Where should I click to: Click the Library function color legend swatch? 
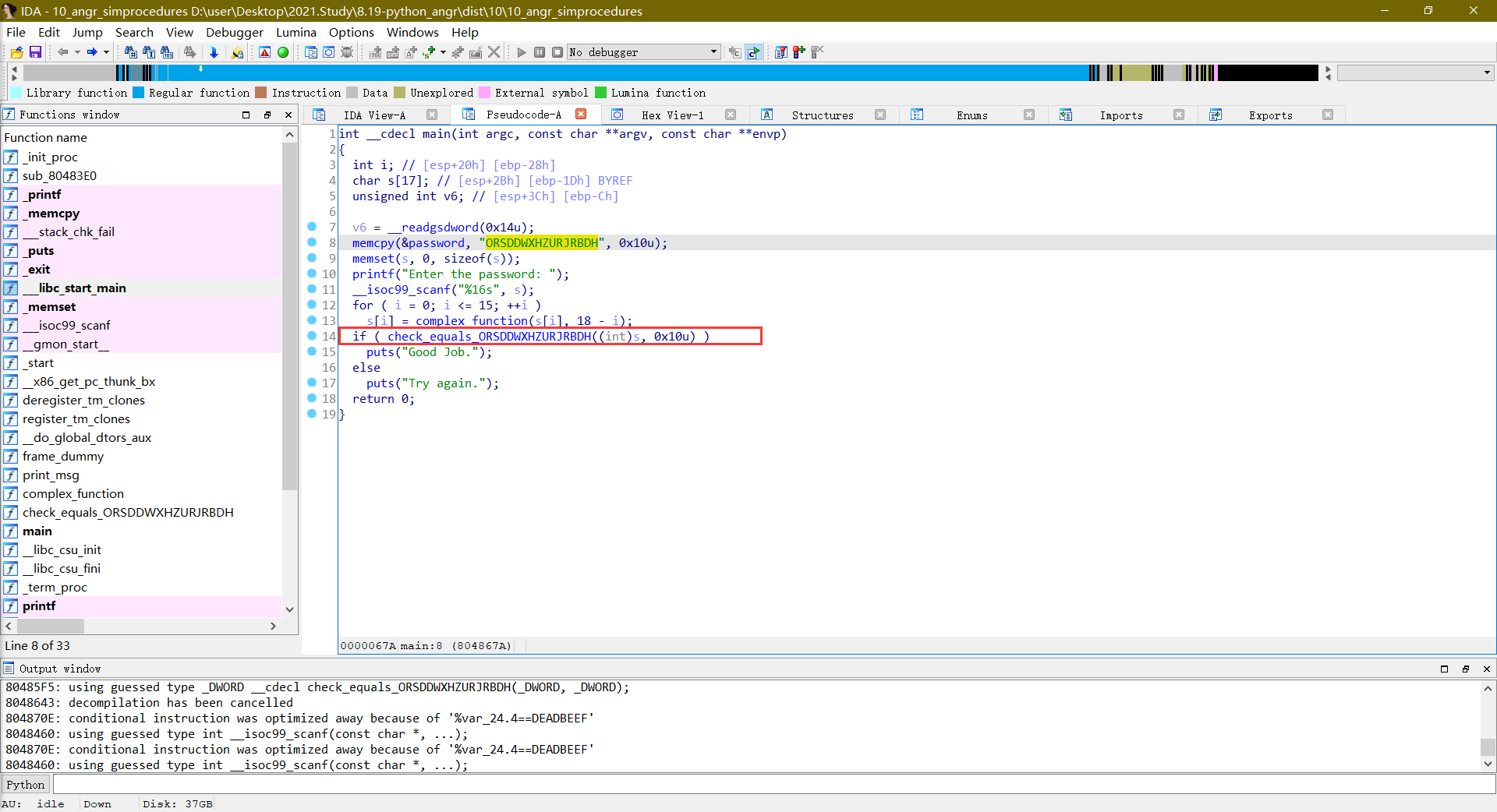16,93
